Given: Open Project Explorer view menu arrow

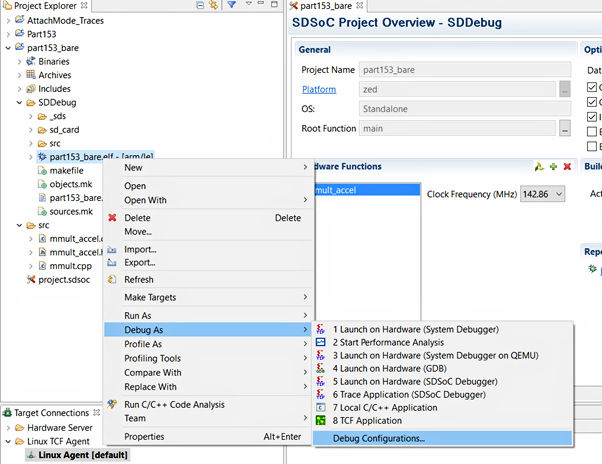Looking at the screenshot, I should click(249, 3).
